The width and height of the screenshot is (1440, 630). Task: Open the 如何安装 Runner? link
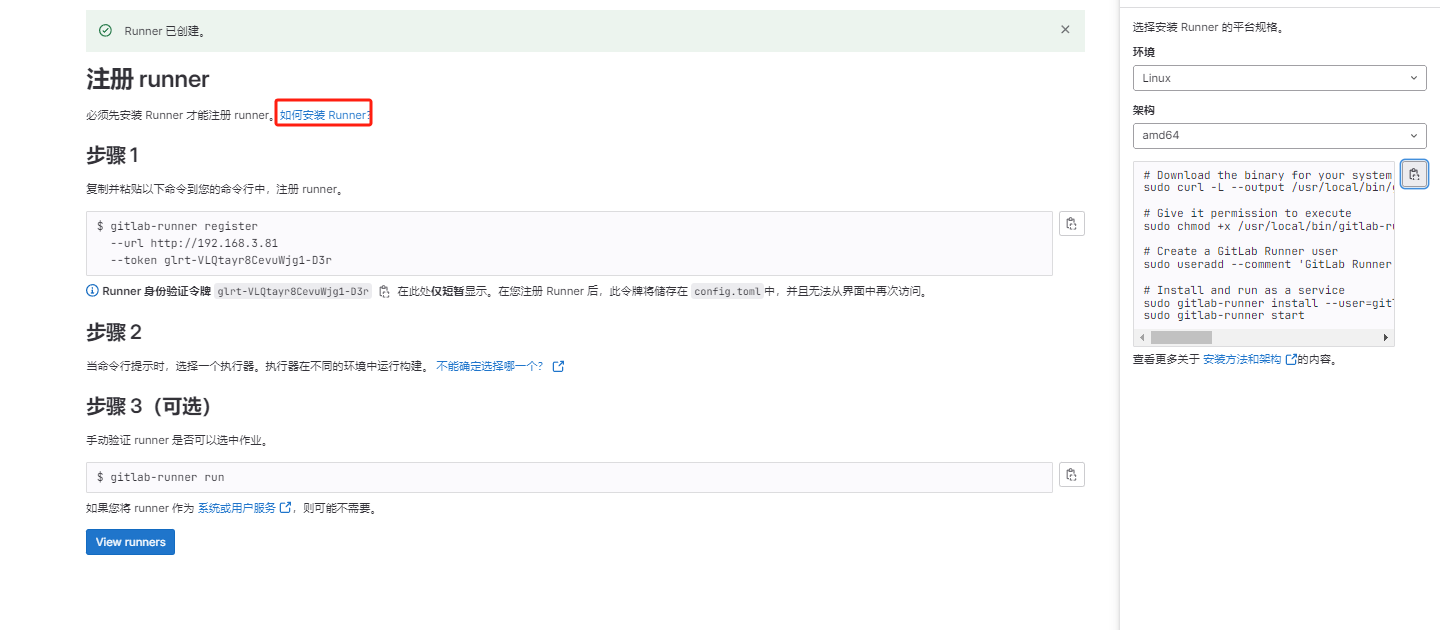(x=322, y=113)
